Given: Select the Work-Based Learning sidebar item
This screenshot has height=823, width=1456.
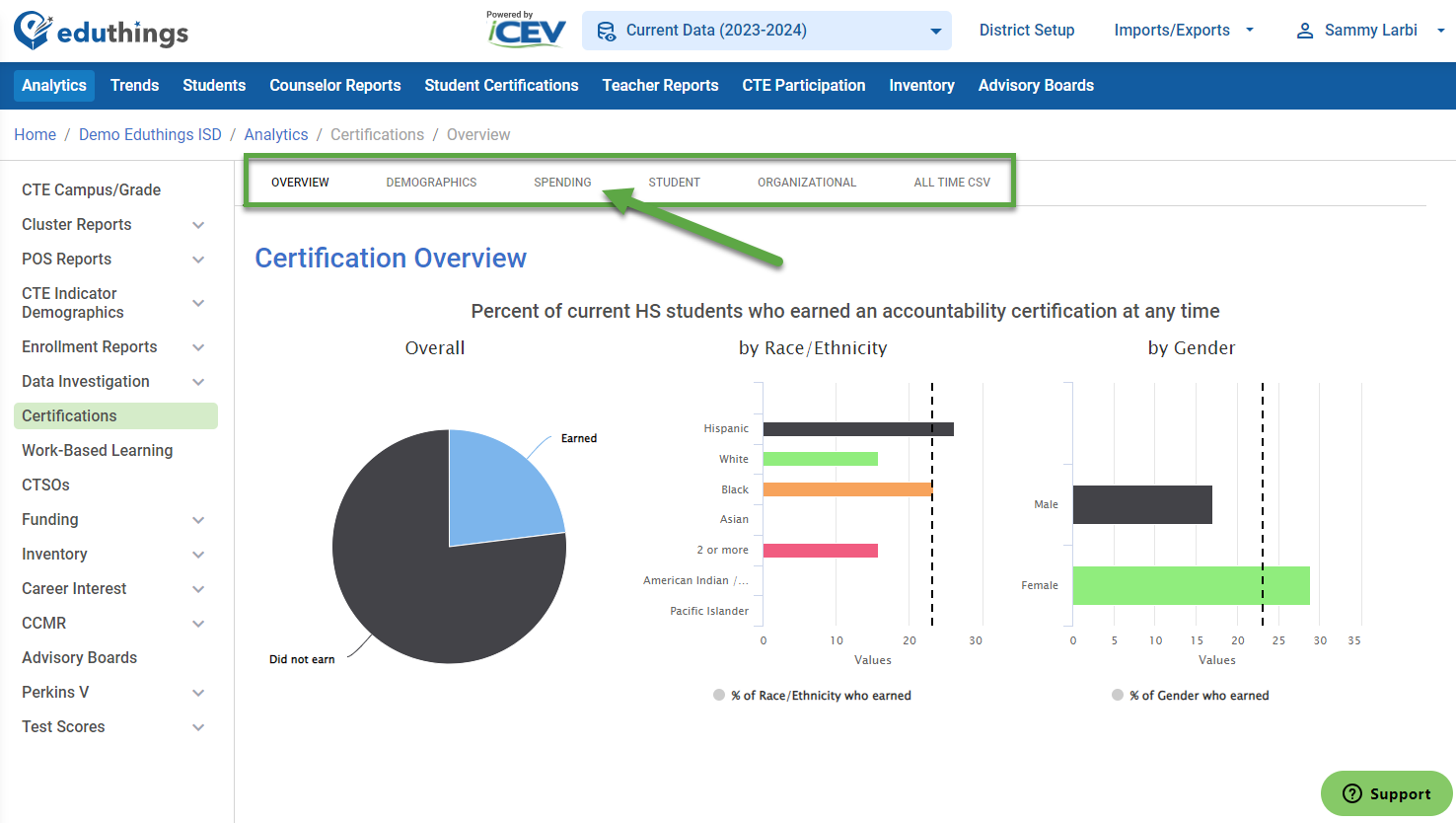Looking at the screenshot, I should click(97, 450).
